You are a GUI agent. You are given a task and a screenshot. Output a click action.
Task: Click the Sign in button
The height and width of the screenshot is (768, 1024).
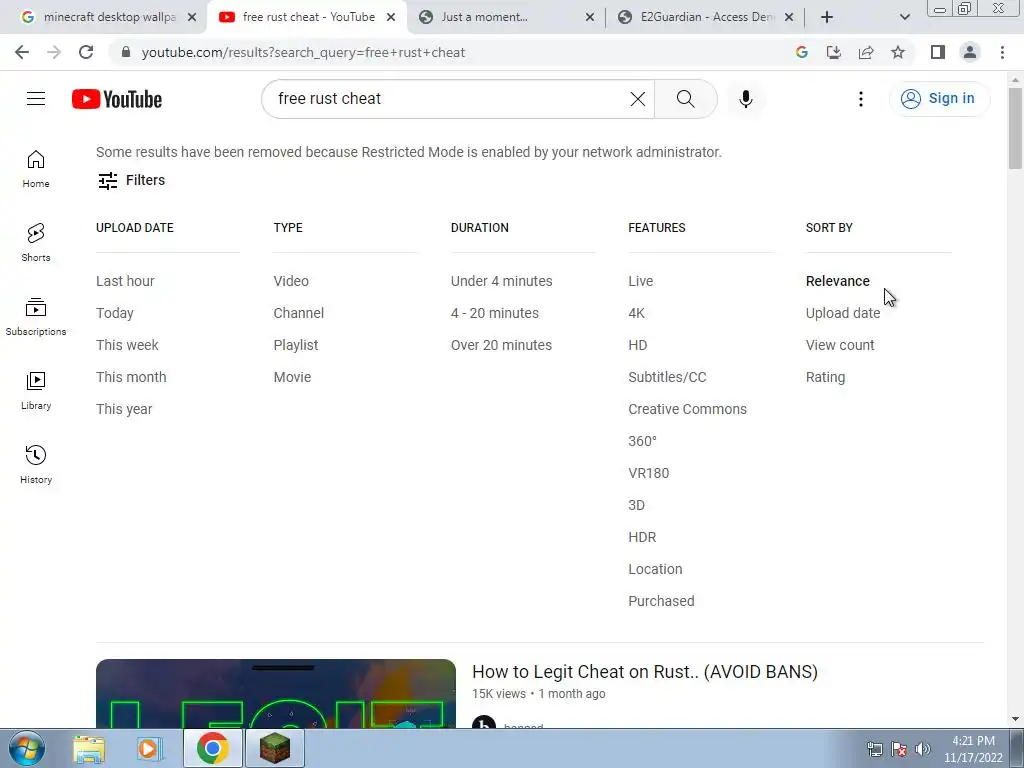pyautogui.click(x=940, y=99)
